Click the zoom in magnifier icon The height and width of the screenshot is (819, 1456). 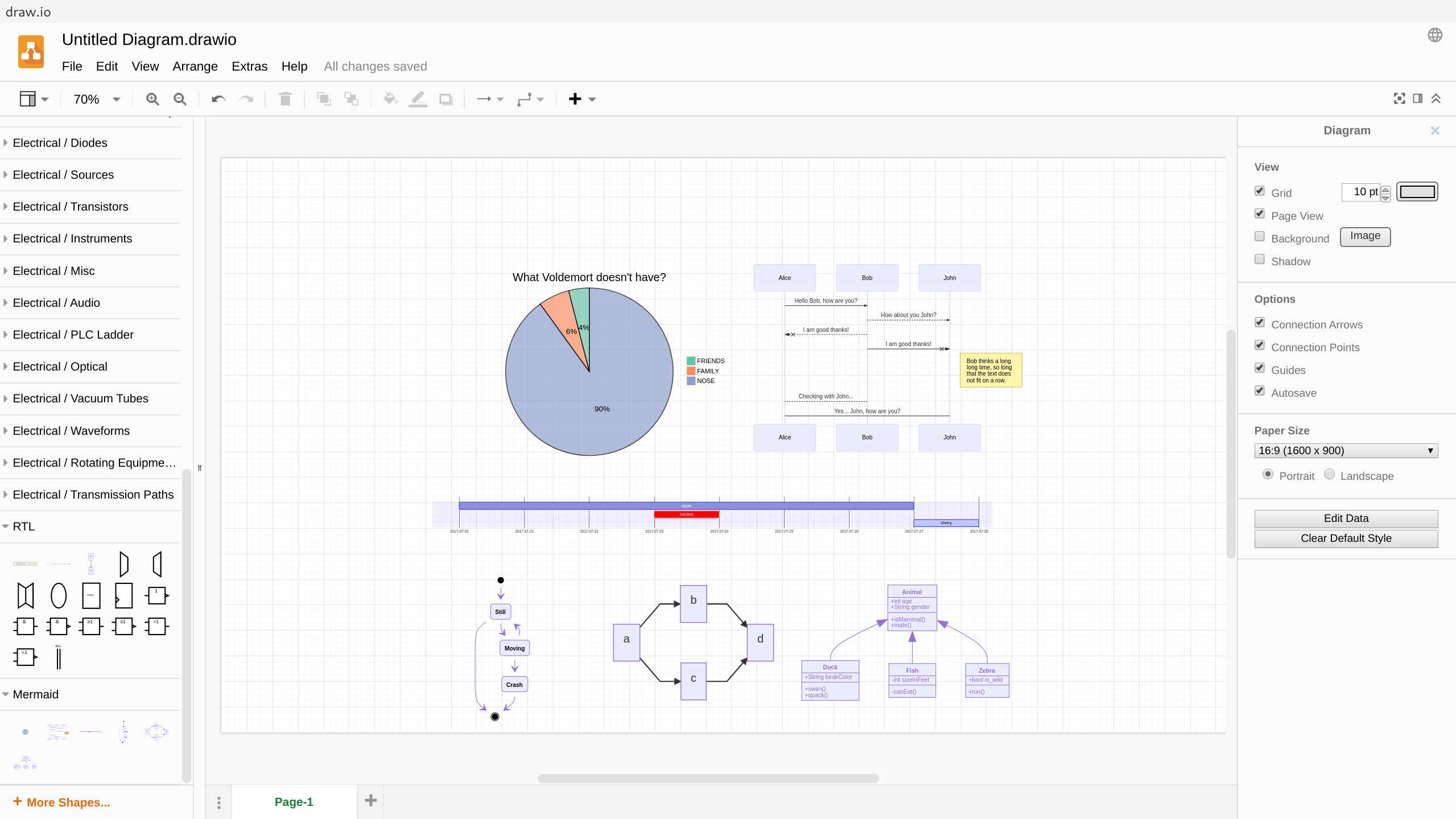pos(152,99)
